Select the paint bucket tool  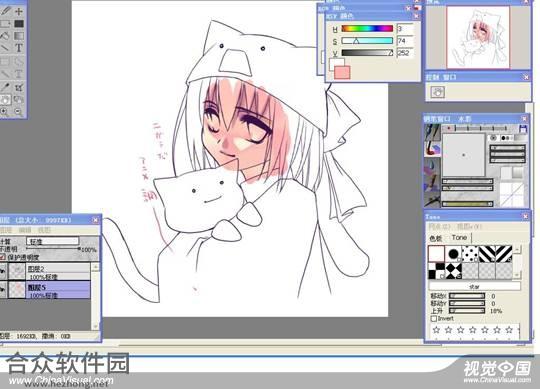pos(6,36)
